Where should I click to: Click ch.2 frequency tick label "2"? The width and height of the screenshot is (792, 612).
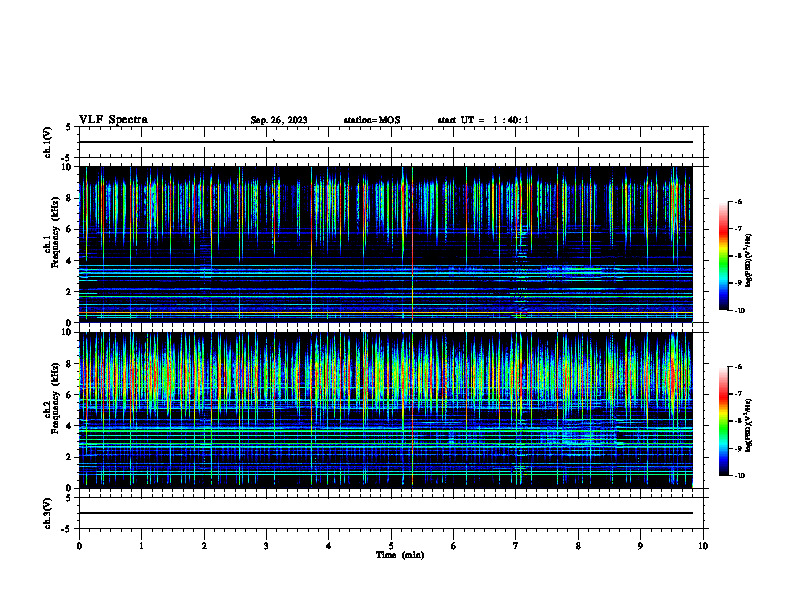click(x=69, y=457)
